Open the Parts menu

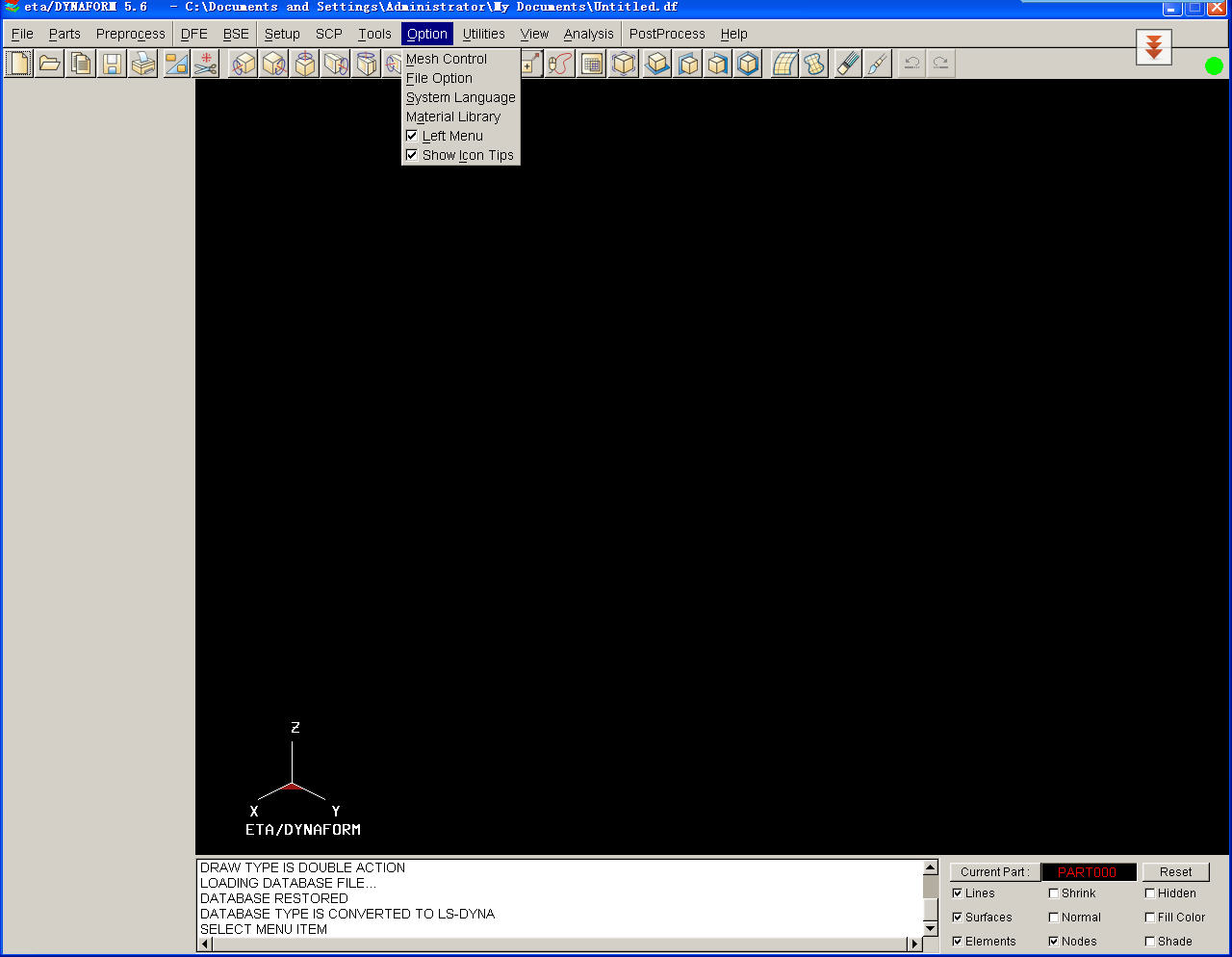coord(64,34)
